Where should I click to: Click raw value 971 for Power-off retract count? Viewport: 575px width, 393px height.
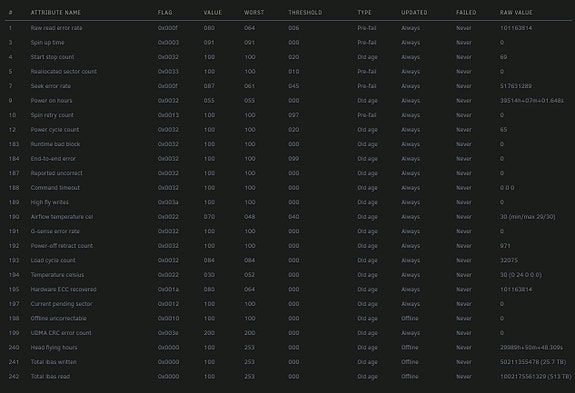[x=505, y=246]
